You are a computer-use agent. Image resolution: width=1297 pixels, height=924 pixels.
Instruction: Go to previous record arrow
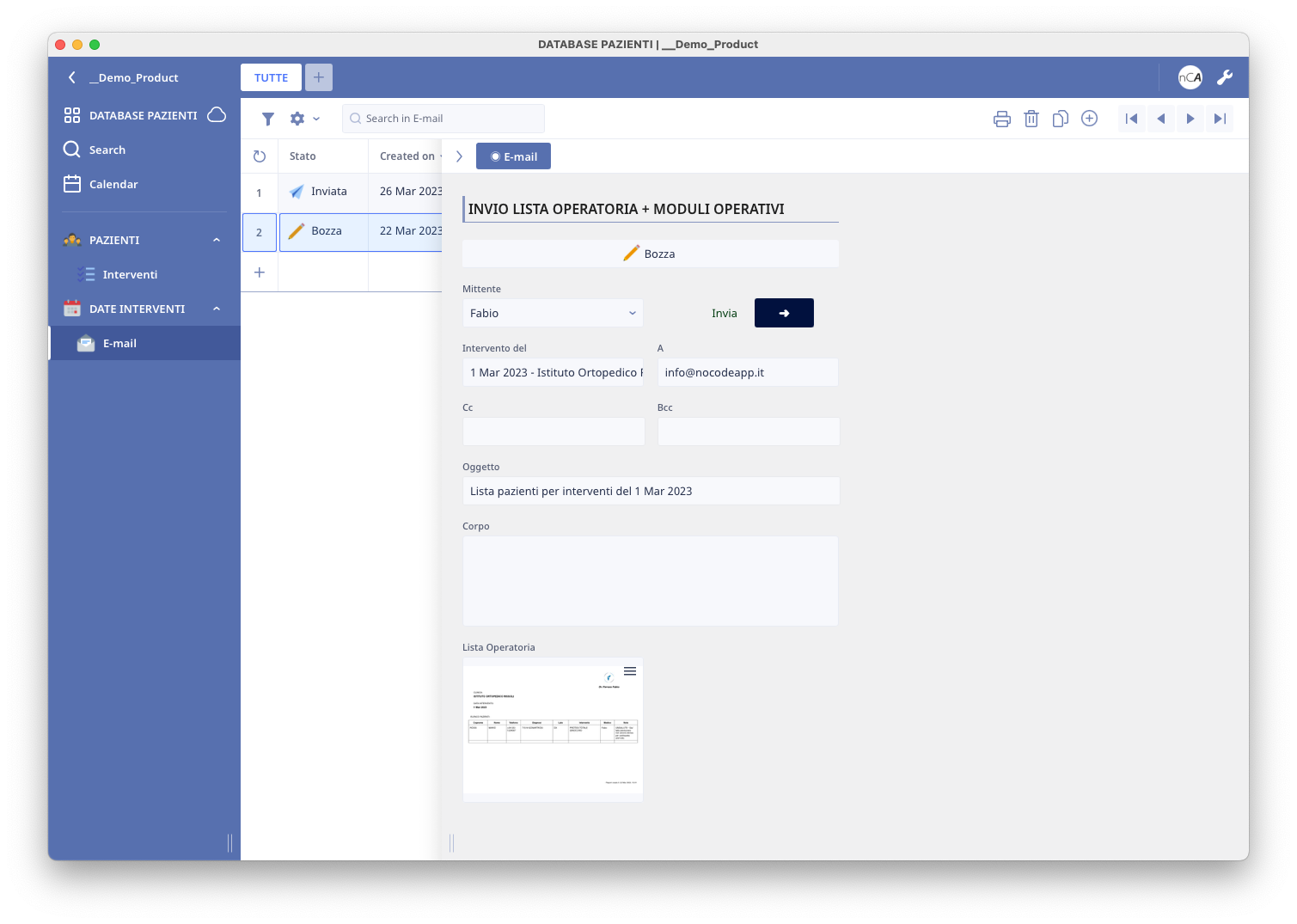pos(1161,119)
